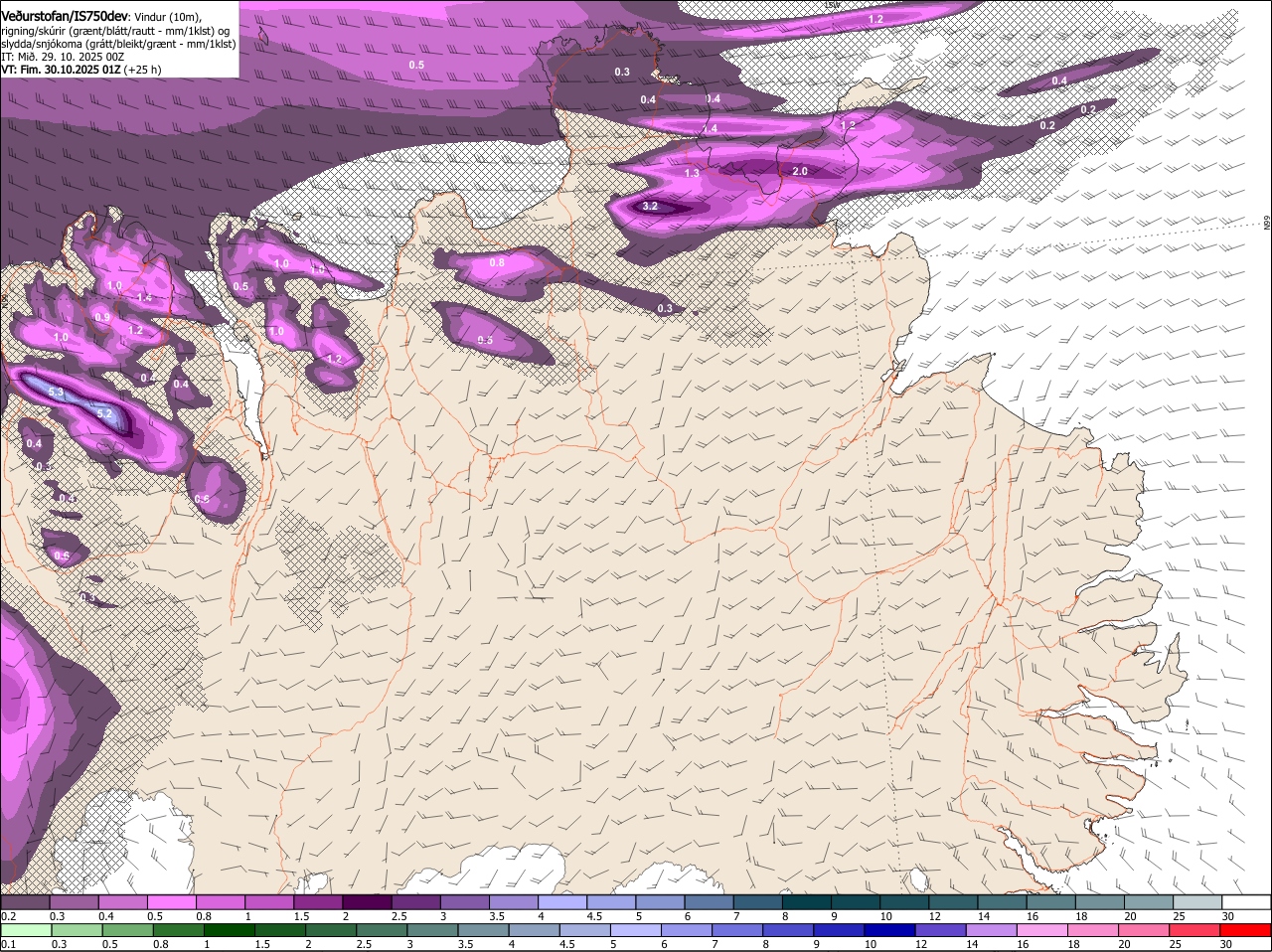Click the deep blue bottom-row swatch between 10 and 12
This screenshot has width=1272, height=952.
[891, 930]
